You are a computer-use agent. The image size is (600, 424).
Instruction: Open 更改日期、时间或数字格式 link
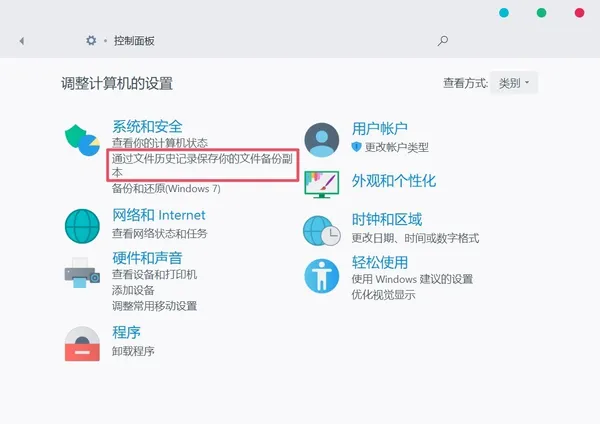(x=415, y=238)
